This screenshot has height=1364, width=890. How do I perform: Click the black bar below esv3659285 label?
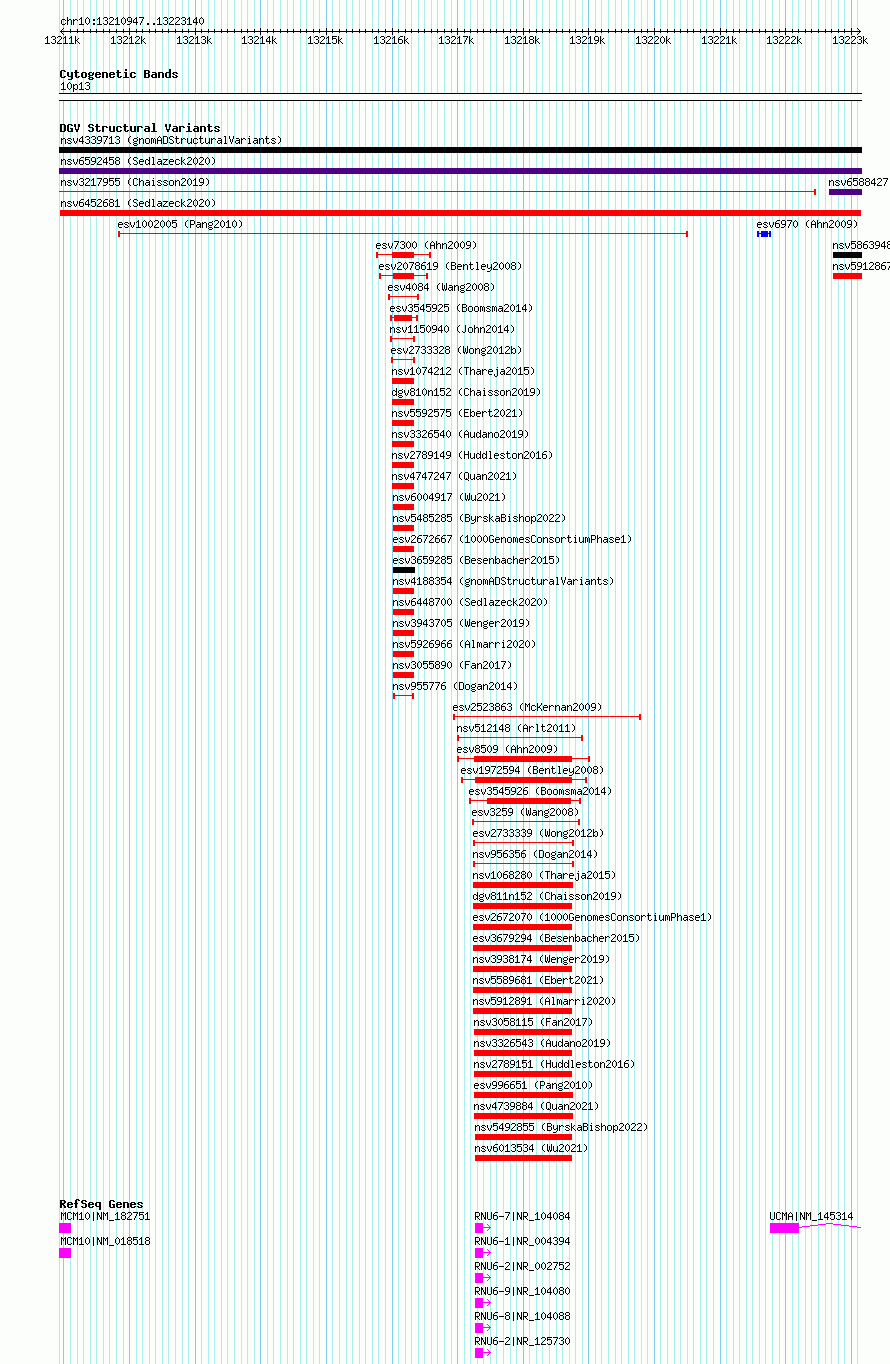point(403,570)
